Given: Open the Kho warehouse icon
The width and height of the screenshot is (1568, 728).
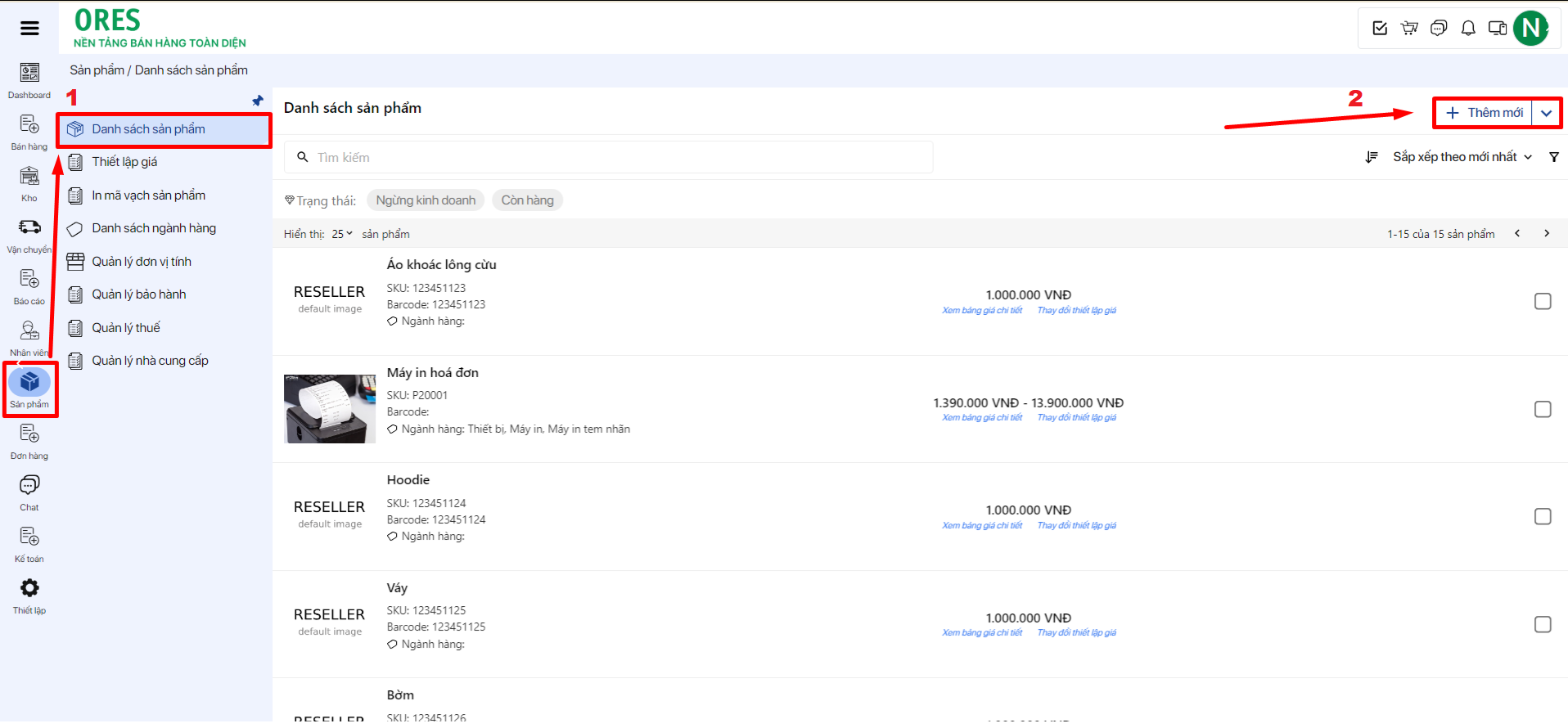Looking at the screenshot, I should point(29,177).
